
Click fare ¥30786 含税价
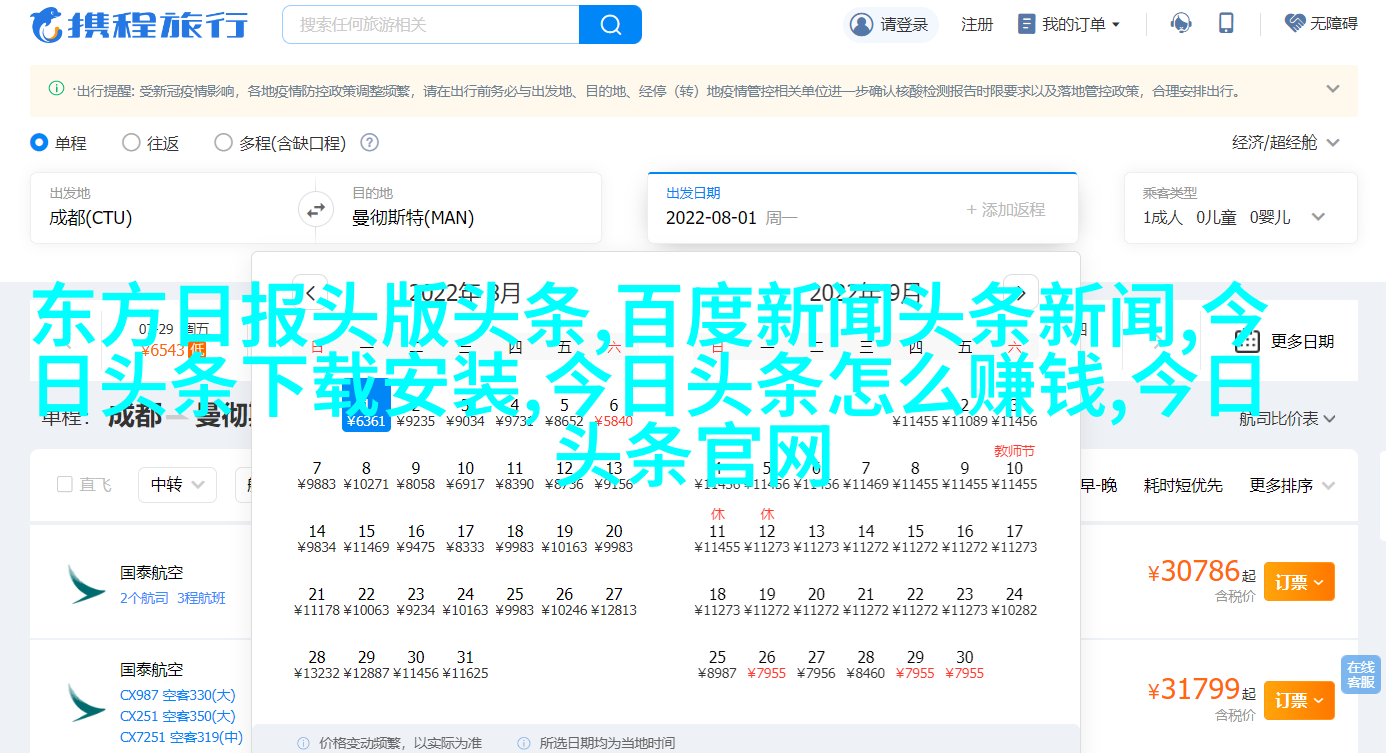[x=1201, y=579]
